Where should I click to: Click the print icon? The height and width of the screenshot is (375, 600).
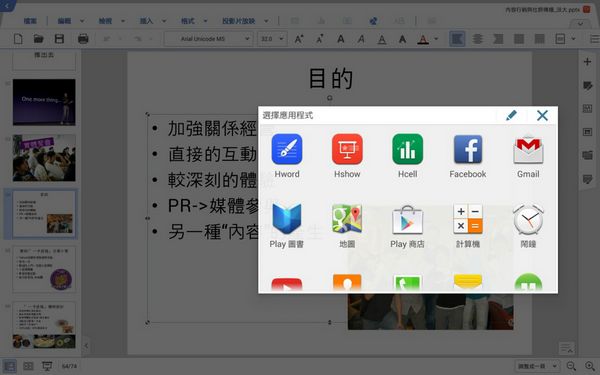[83, 39]
